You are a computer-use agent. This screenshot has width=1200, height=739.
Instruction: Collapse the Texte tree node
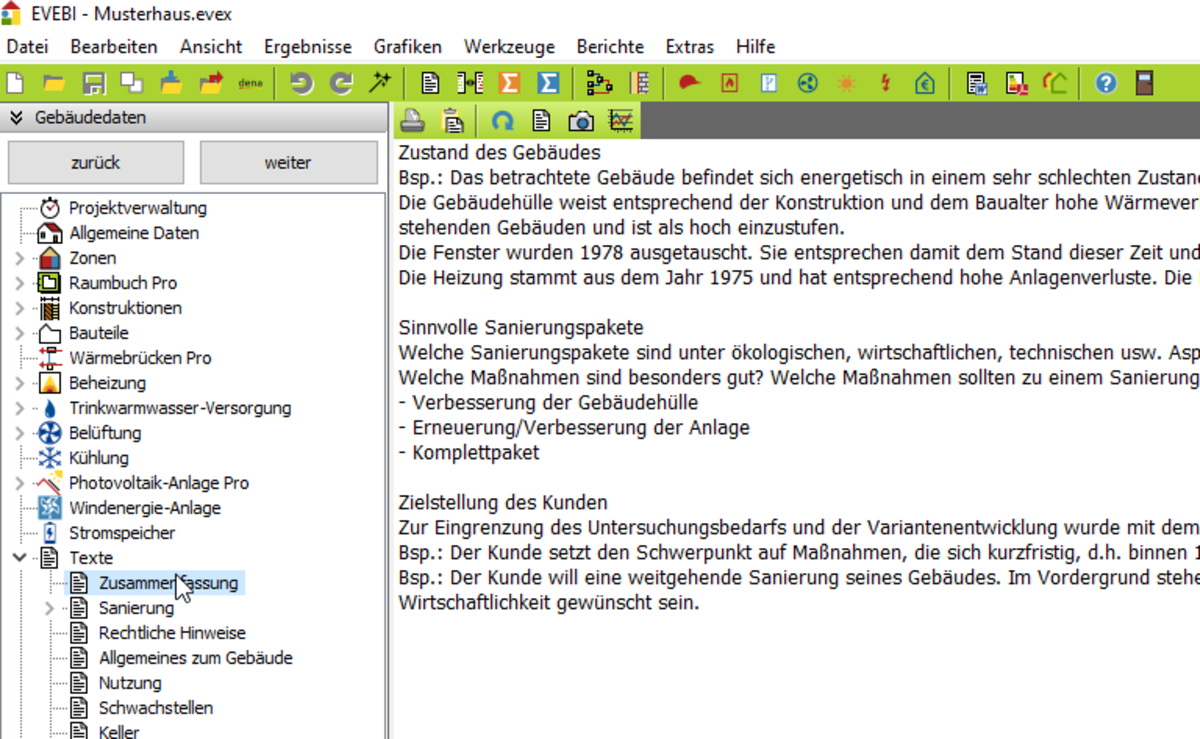tap(19, 558)
